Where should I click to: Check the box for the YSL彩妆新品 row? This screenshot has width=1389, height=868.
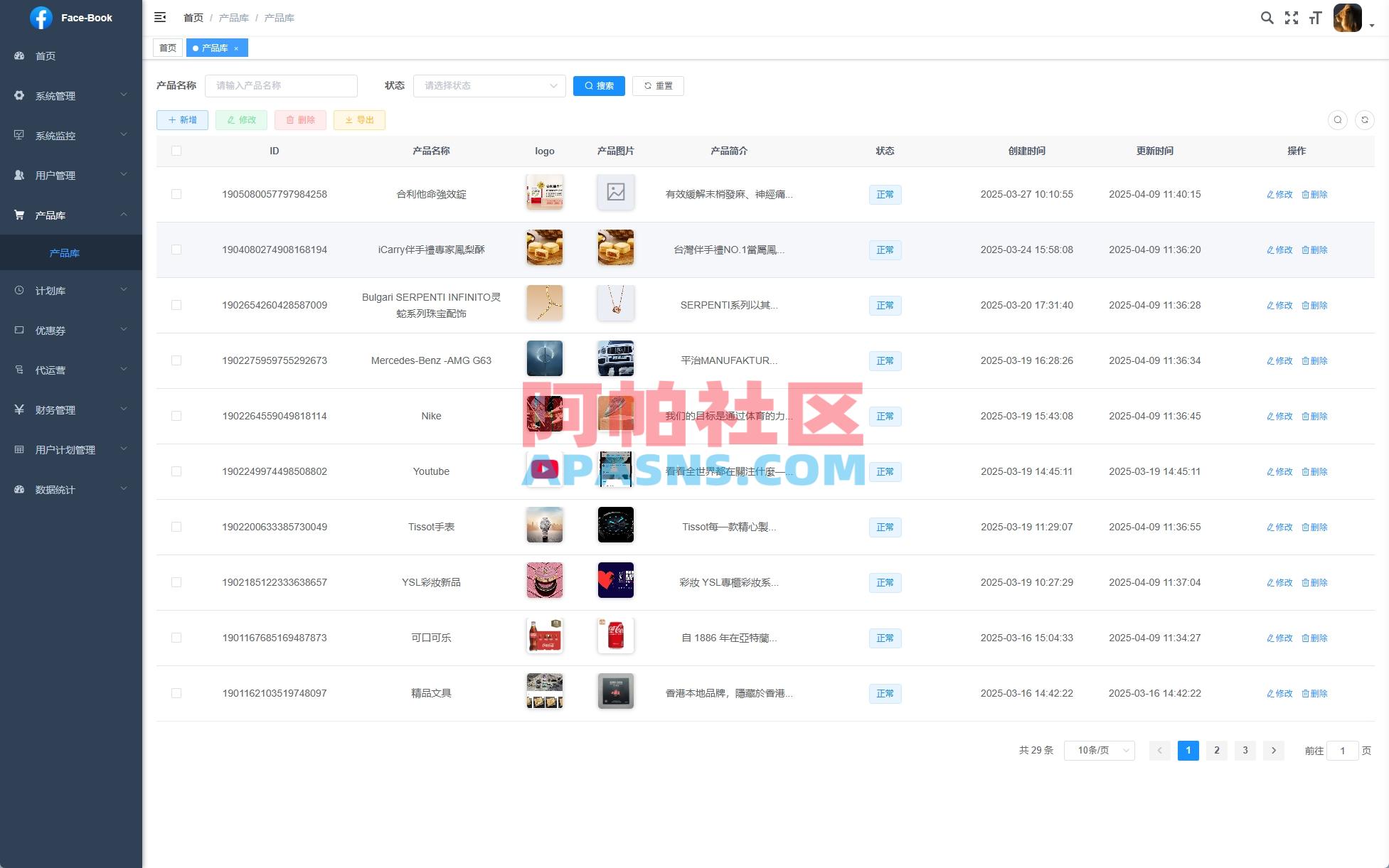tap(176, 582)
